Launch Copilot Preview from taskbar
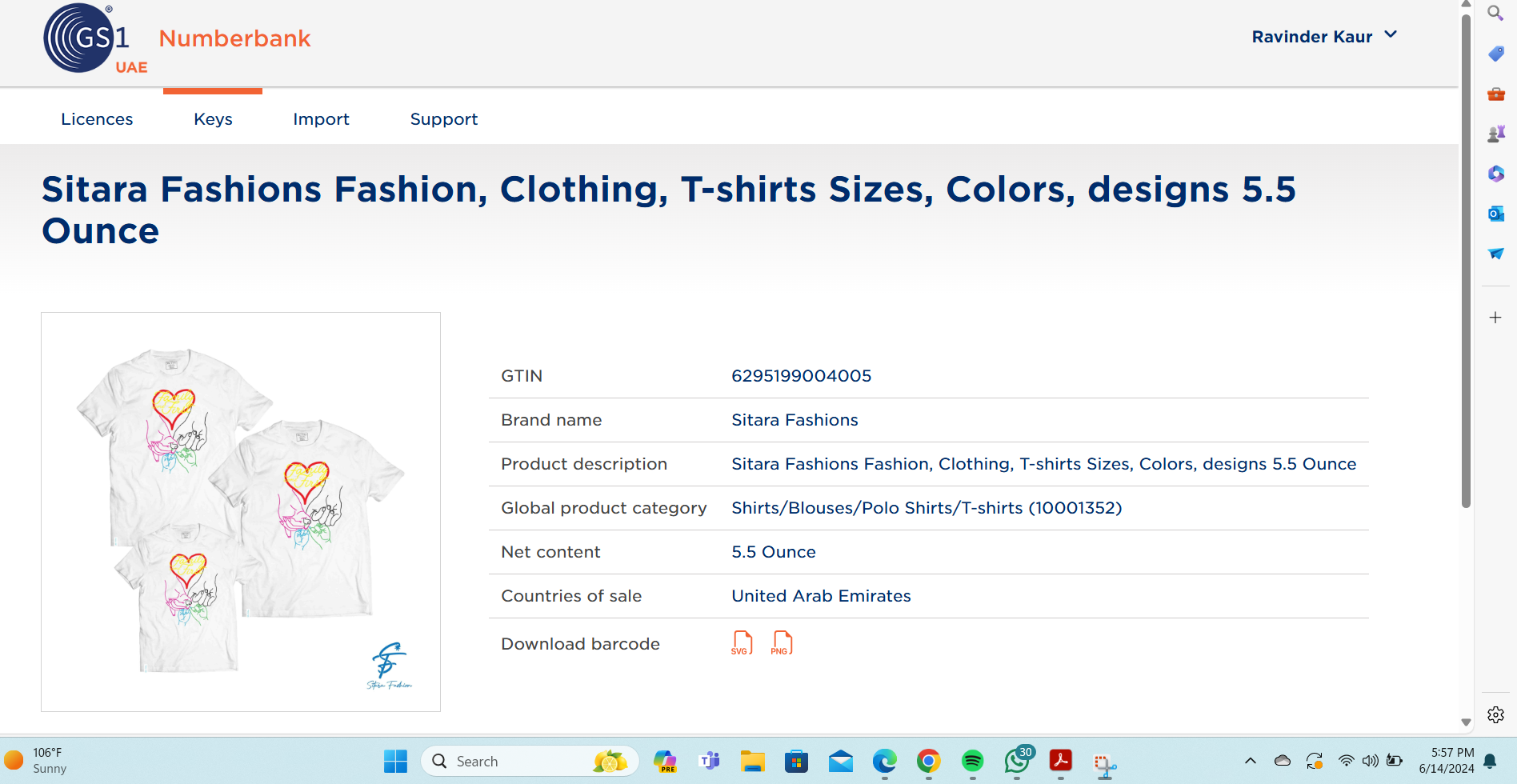The image size is (1517, 784). click(x=665, y=761)
